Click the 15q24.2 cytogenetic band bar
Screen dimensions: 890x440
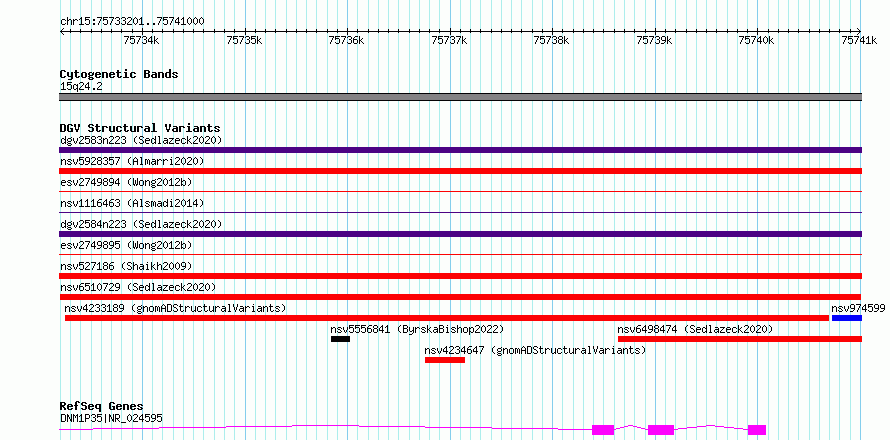(x=460, y=97)
